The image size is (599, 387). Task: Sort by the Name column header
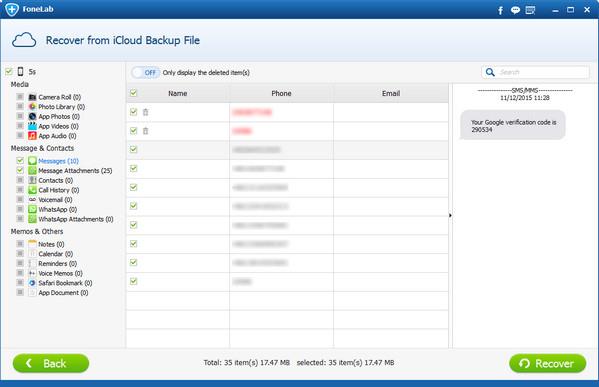[x=178, y=93]
